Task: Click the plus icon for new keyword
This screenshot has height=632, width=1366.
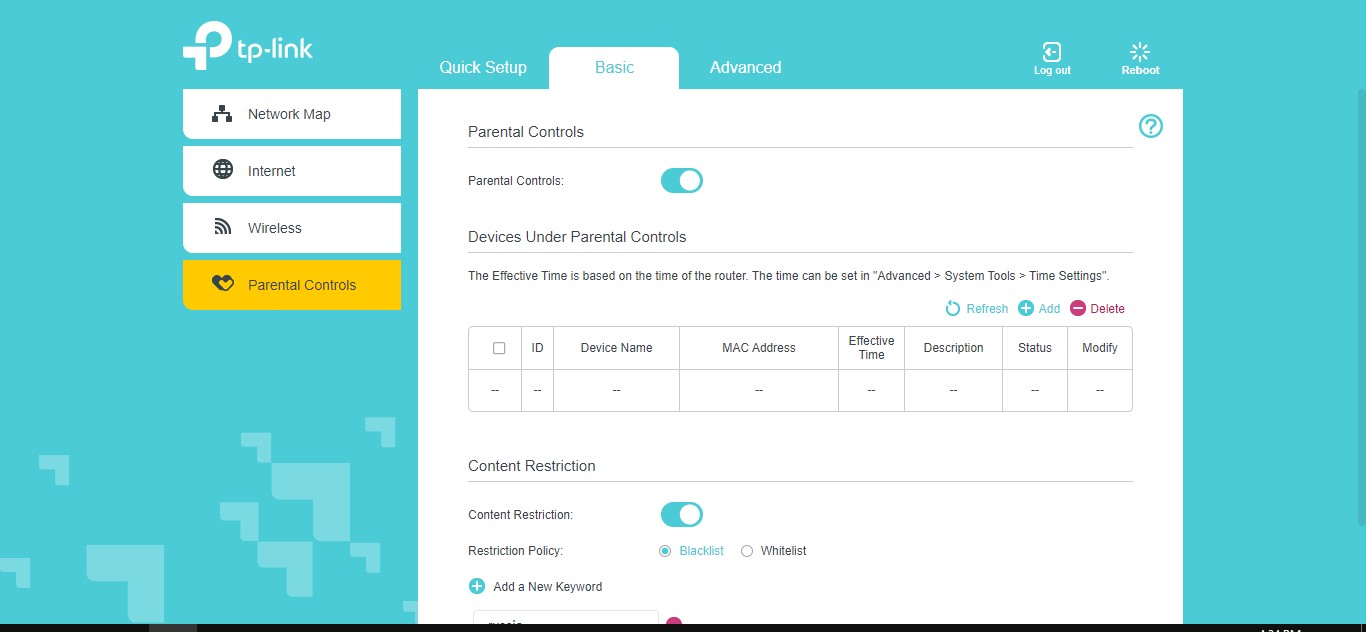Action: point(477,587)
